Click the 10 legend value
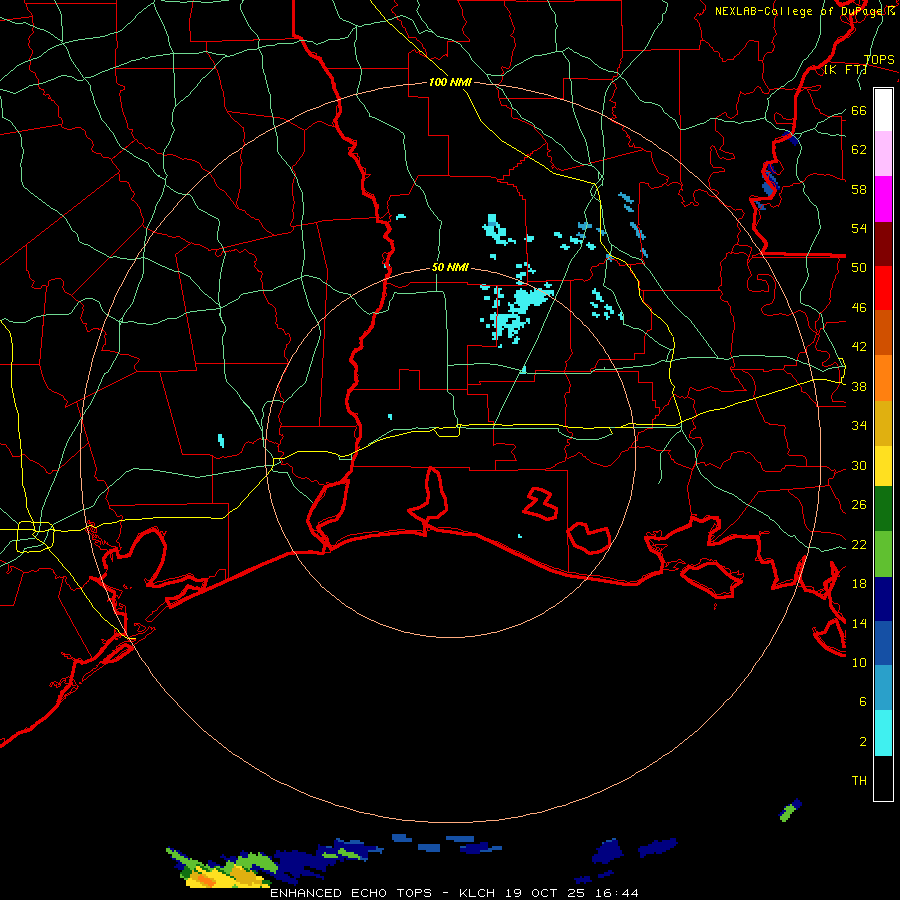 (x=859, y=662)
